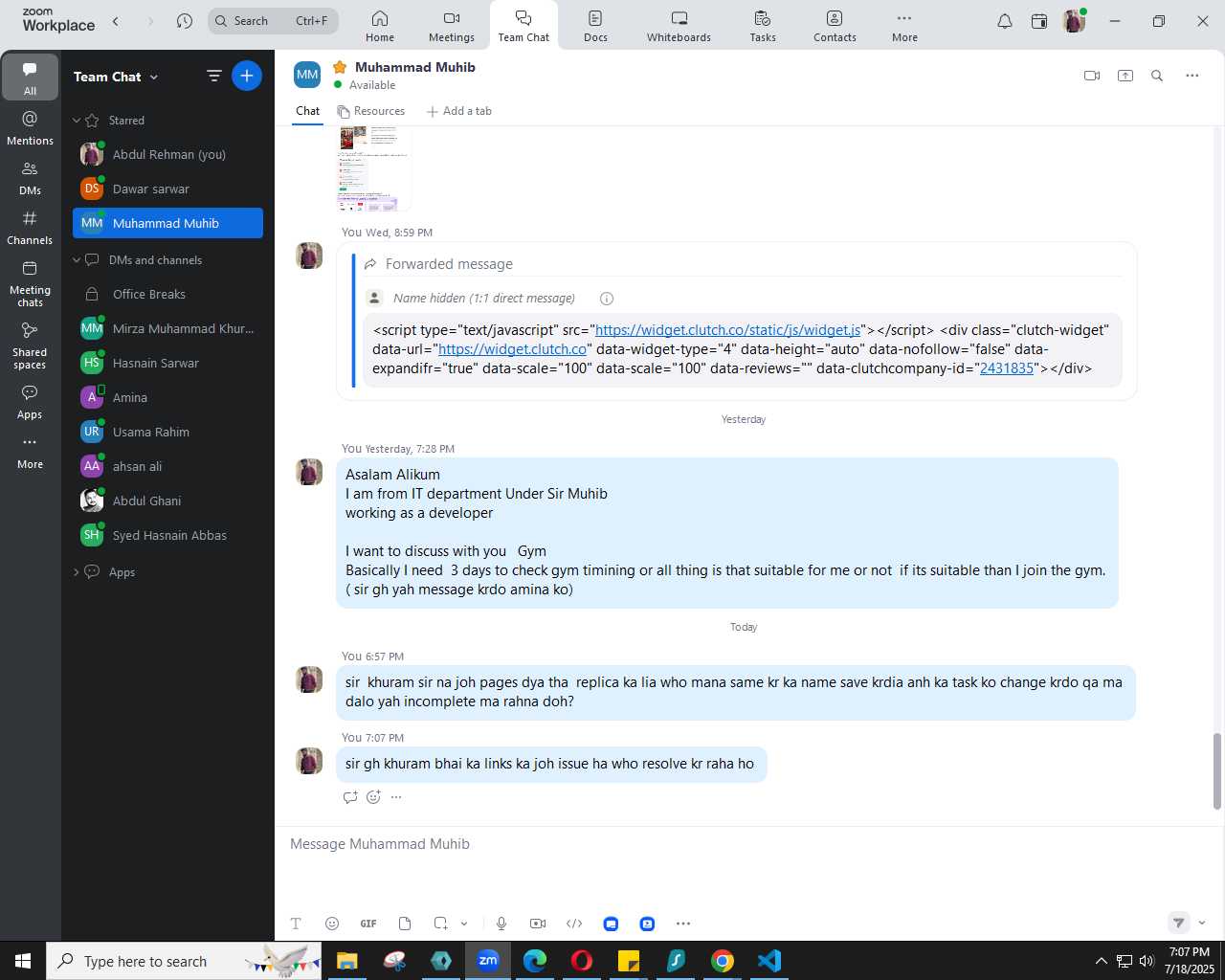Open history clock icon near search

tap(185, 21)
